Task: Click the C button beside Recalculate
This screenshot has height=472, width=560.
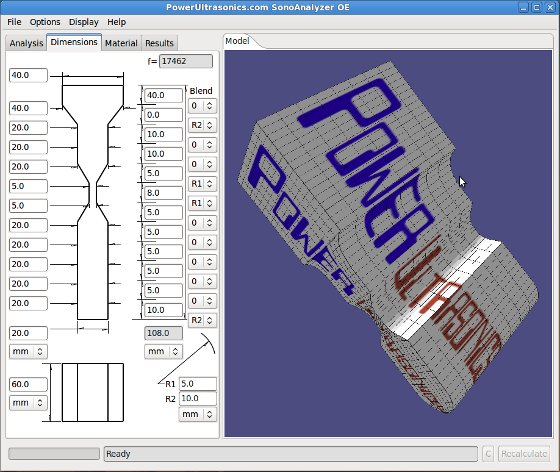Action: coord(488,454)
